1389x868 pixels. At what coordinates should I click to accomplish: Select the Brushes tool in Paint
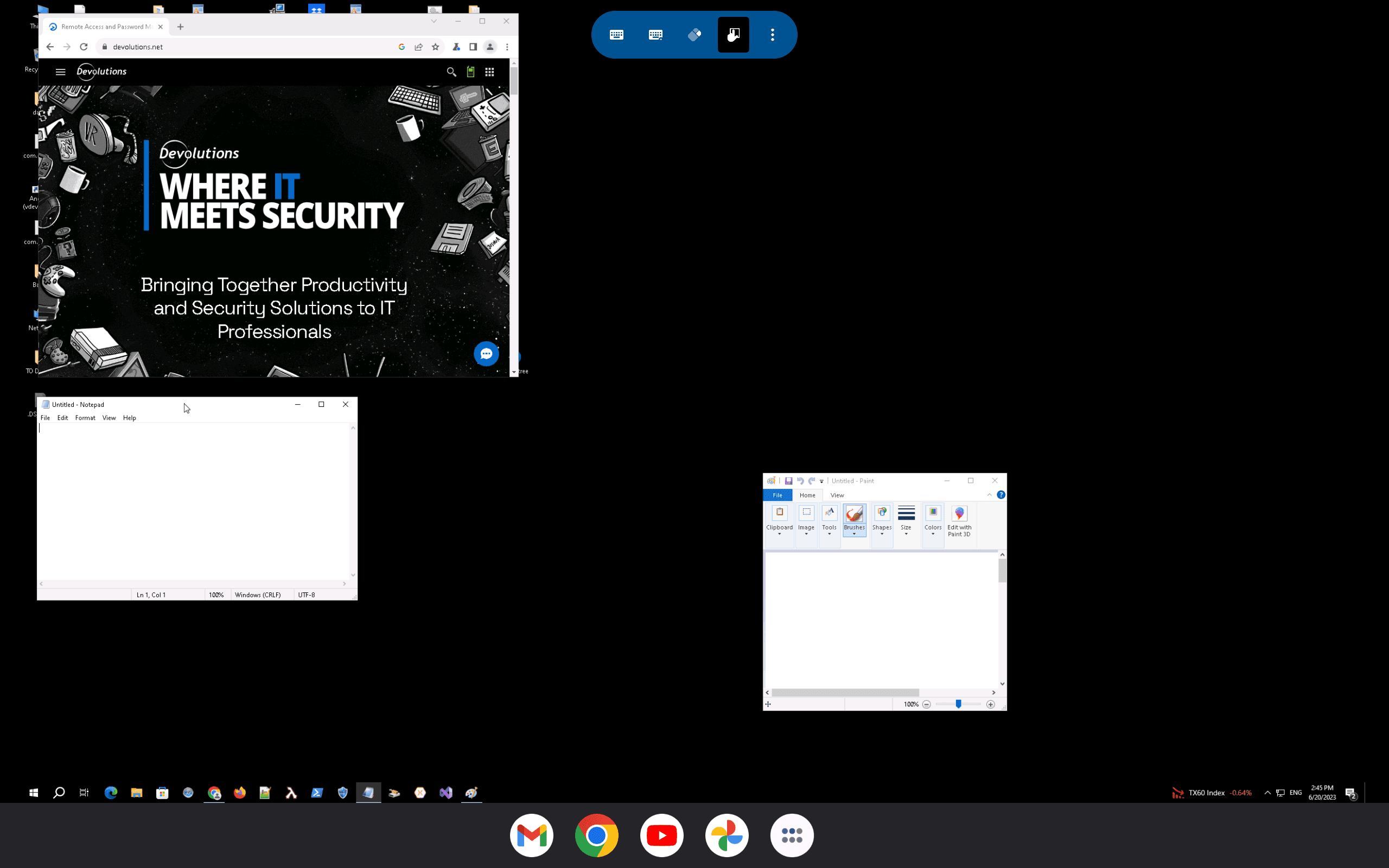(855, 513)
